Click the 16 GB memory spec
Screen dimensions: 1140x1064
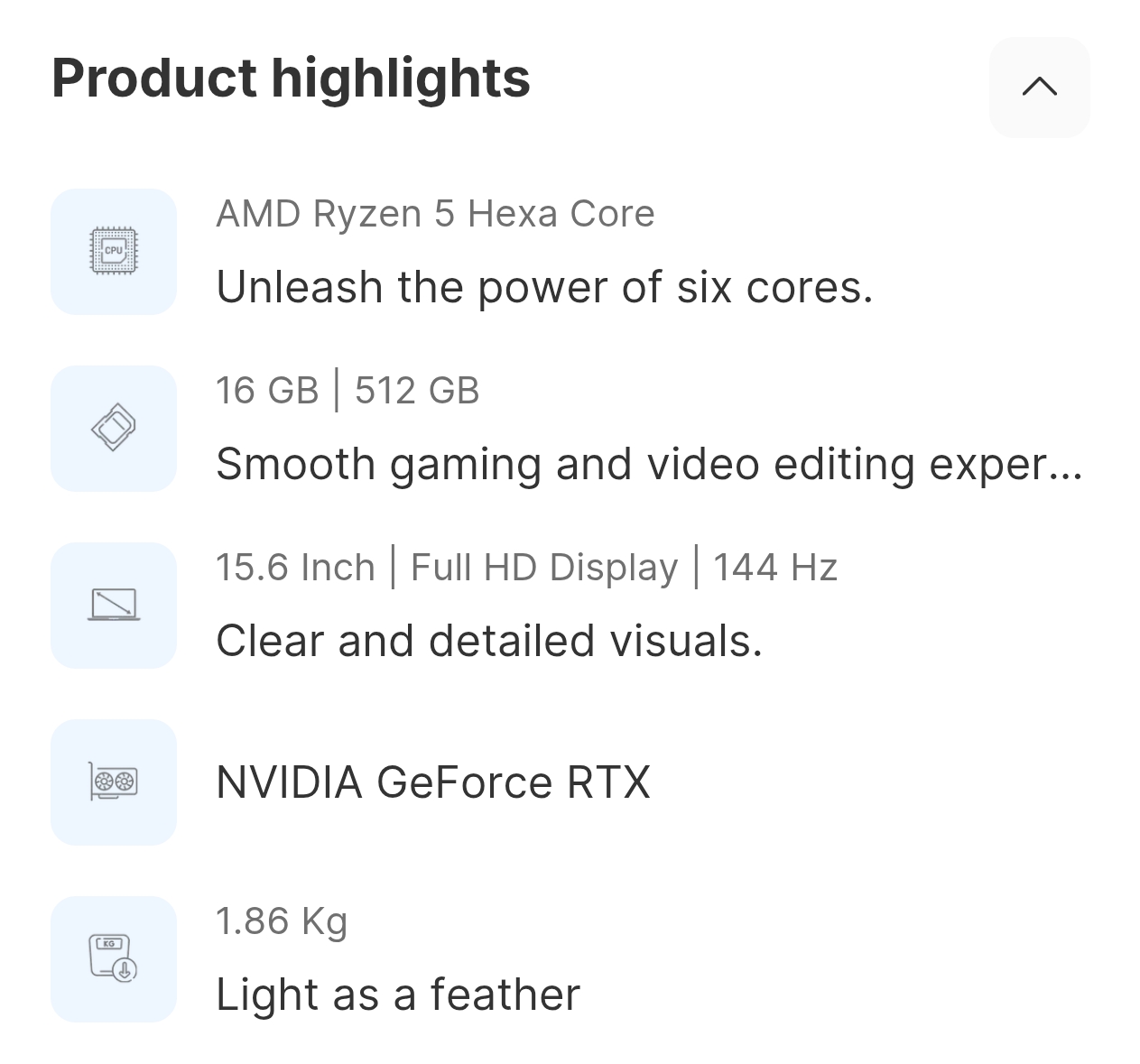[x=267, y=391]
